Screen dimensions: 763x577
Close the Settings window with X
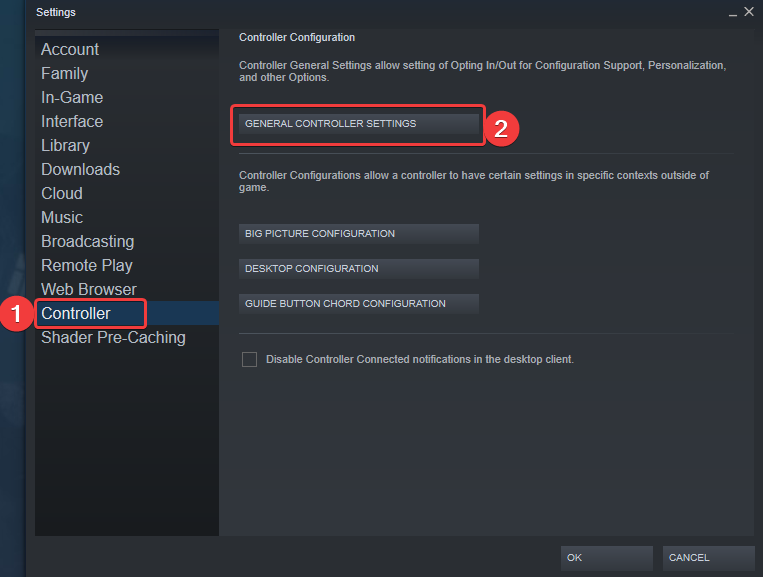(748, 11)
